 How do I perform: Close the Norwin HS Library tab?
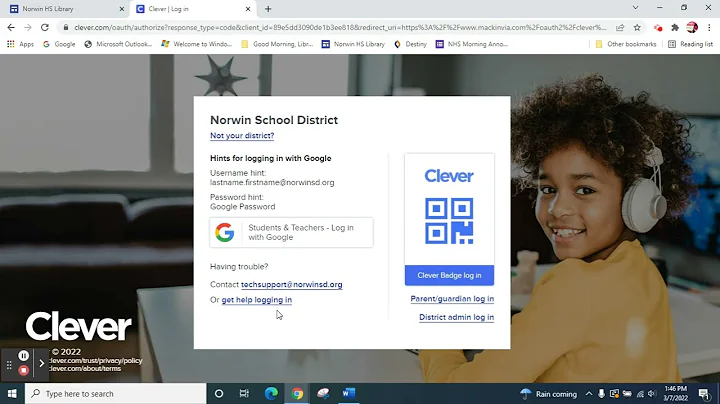[x=122, y=9]
